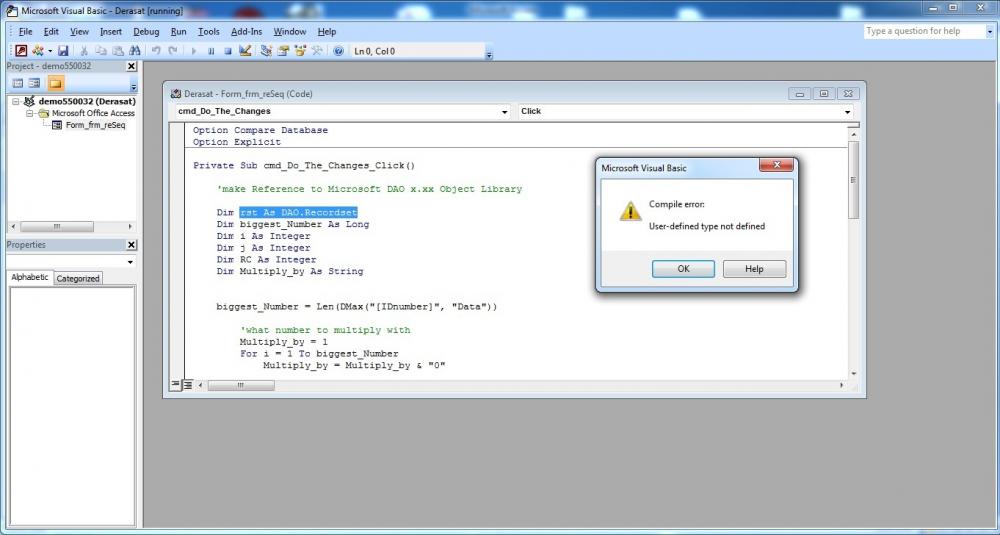Click View Object icon in Project pane
Viewport: 1000px width, 535px height.
34,84
